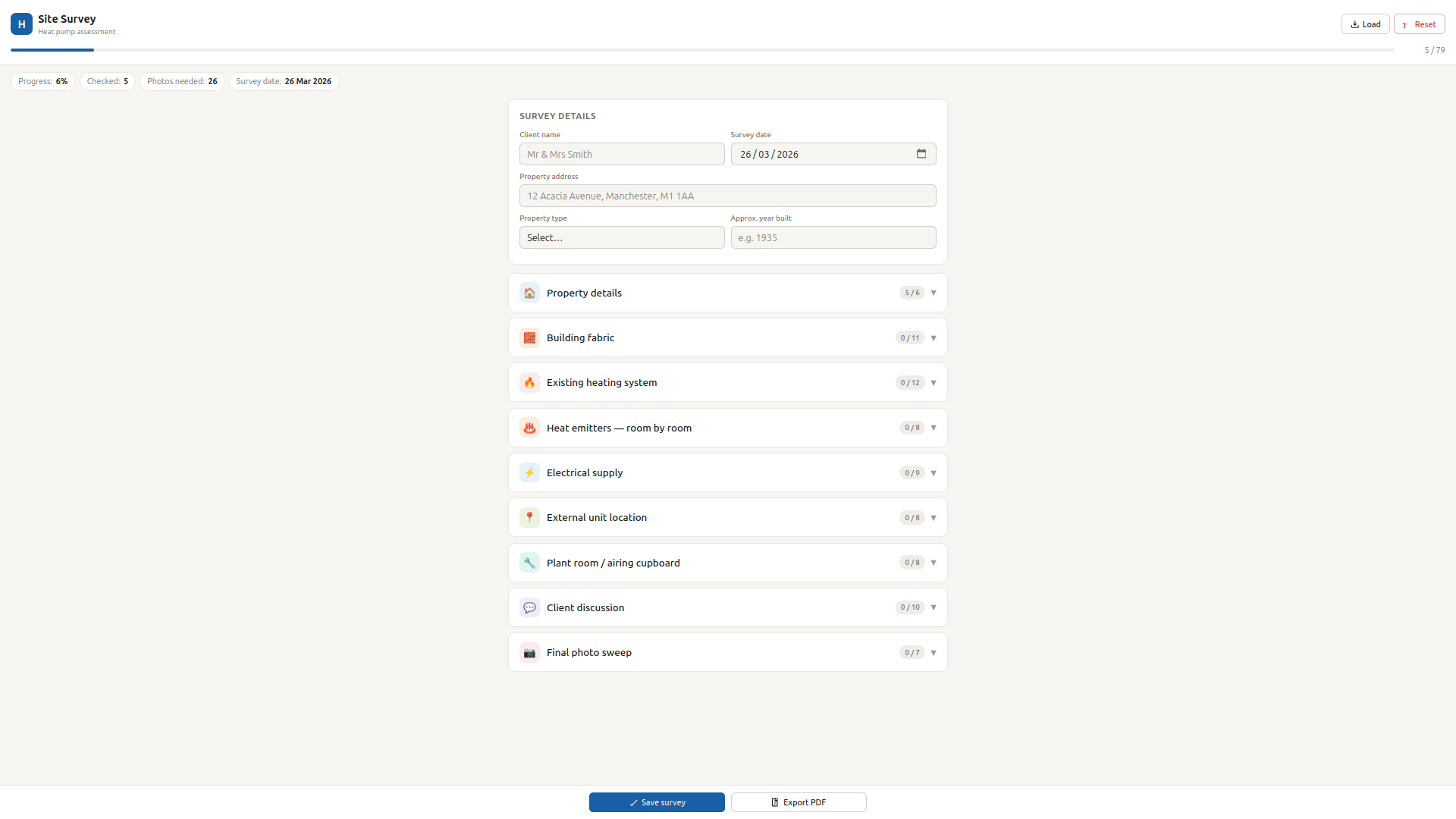Open the Property type dropdown
Image resolution: width=1456 pixels, height=819 pixels.
coord(621,237)
